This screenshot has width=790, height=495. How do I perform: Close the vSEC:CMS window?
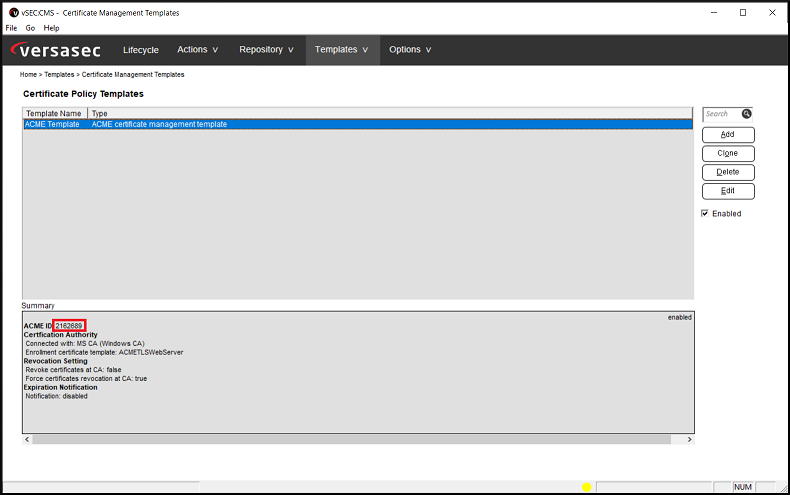[772, 13]
